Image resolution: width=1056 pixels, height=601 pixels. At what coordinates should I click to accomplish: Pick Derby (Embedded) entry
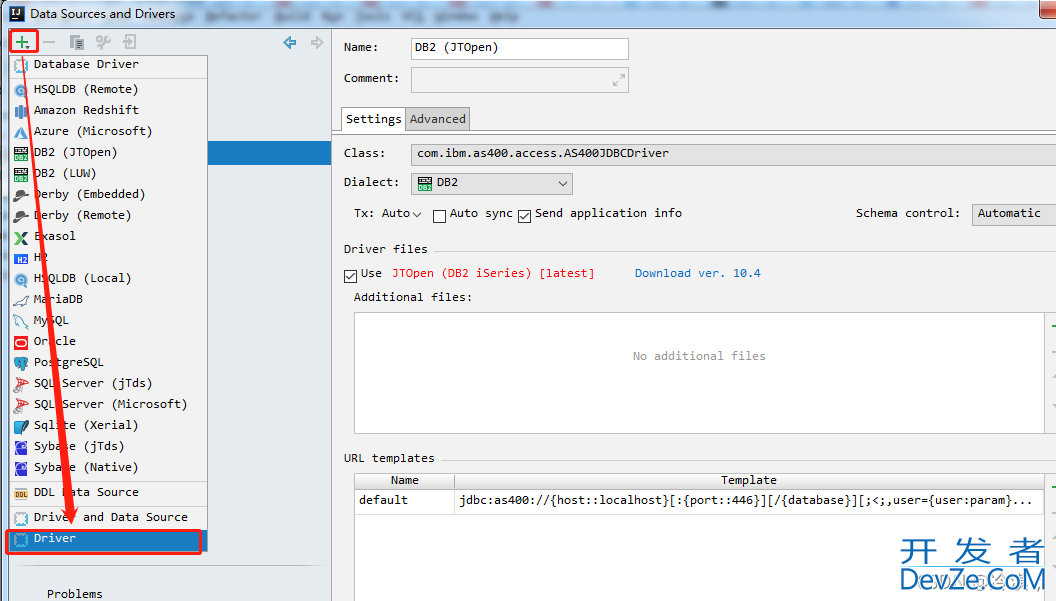[109, 194]
